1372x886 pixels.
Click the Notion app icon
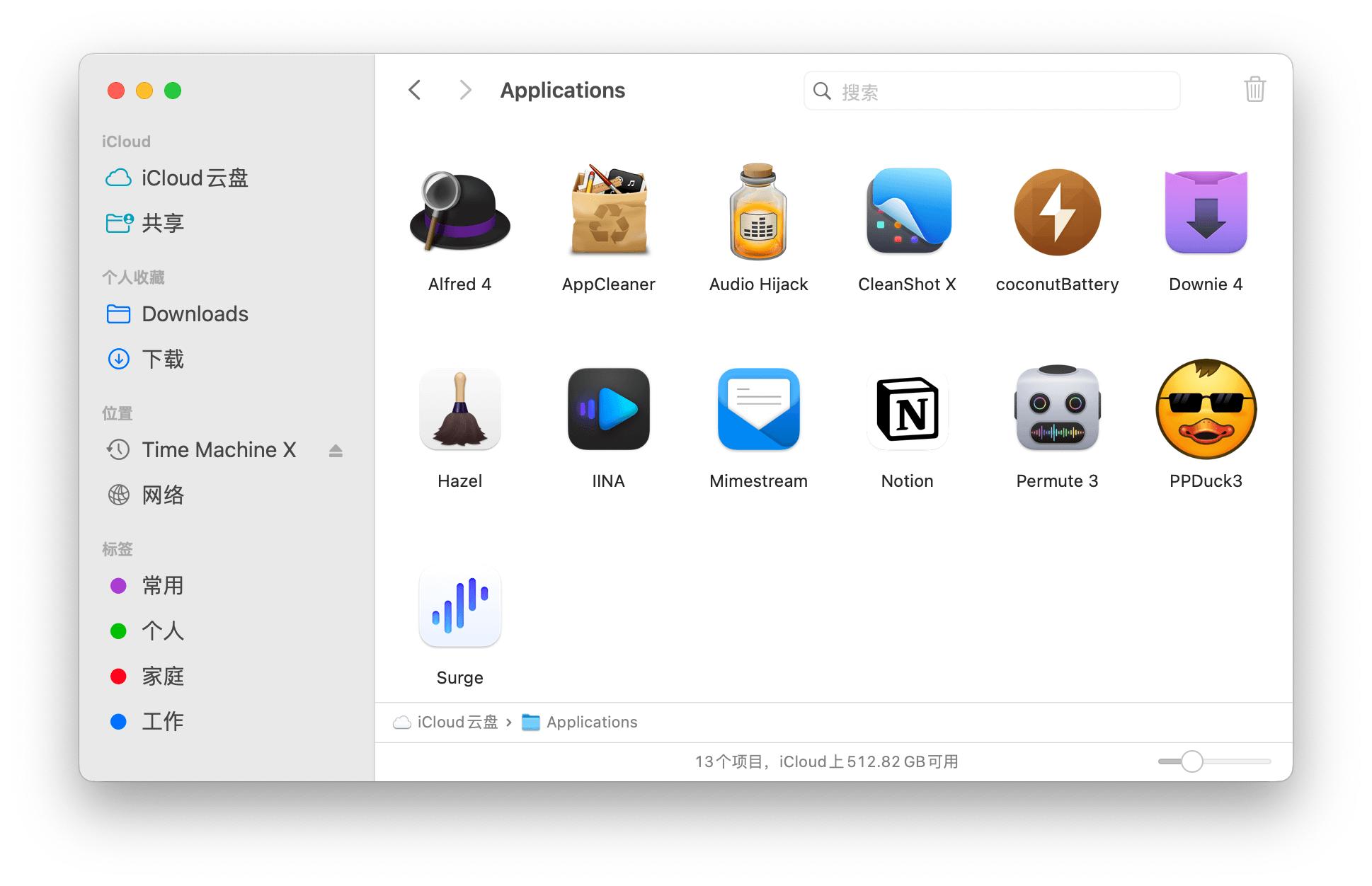(x=908, y=409)
